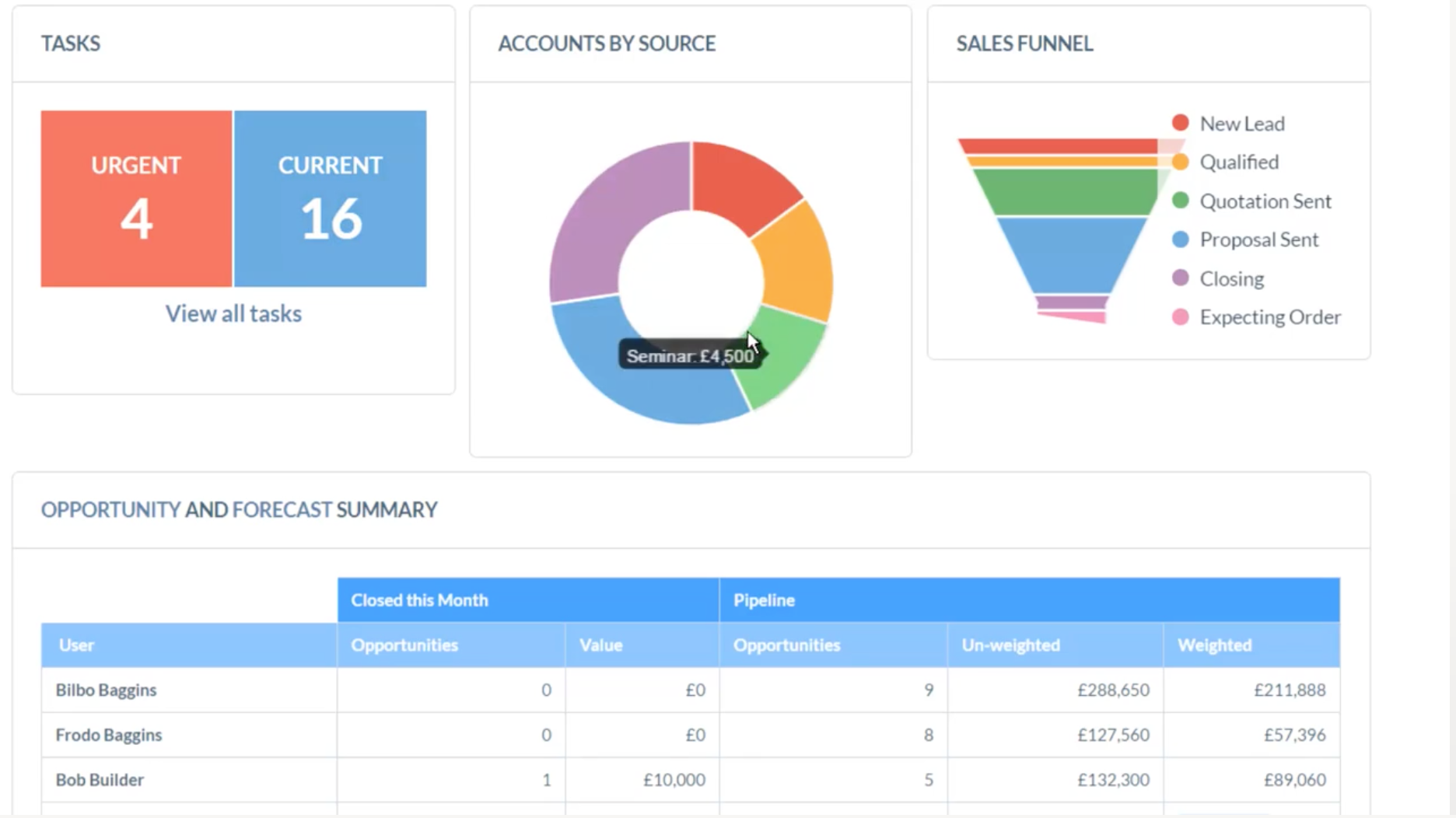Toggle the New Lead legend dot

(1180, 123)
